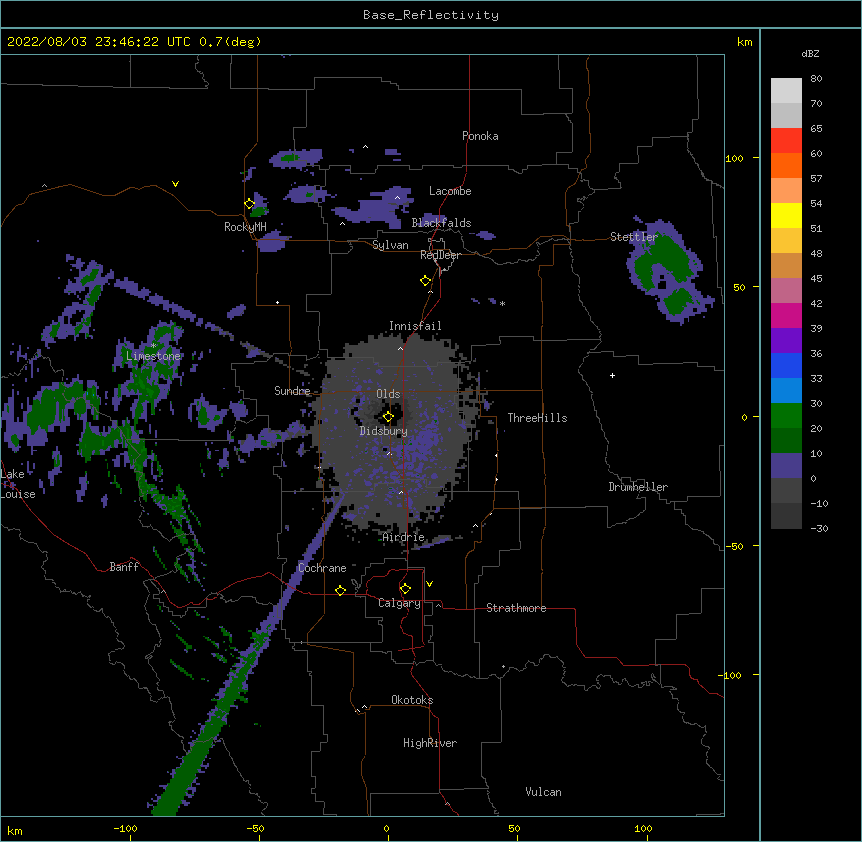This screenshot has height=842, width=862.
Task: Click the Base_Reflectivity title text
Action: coord(431,15)
